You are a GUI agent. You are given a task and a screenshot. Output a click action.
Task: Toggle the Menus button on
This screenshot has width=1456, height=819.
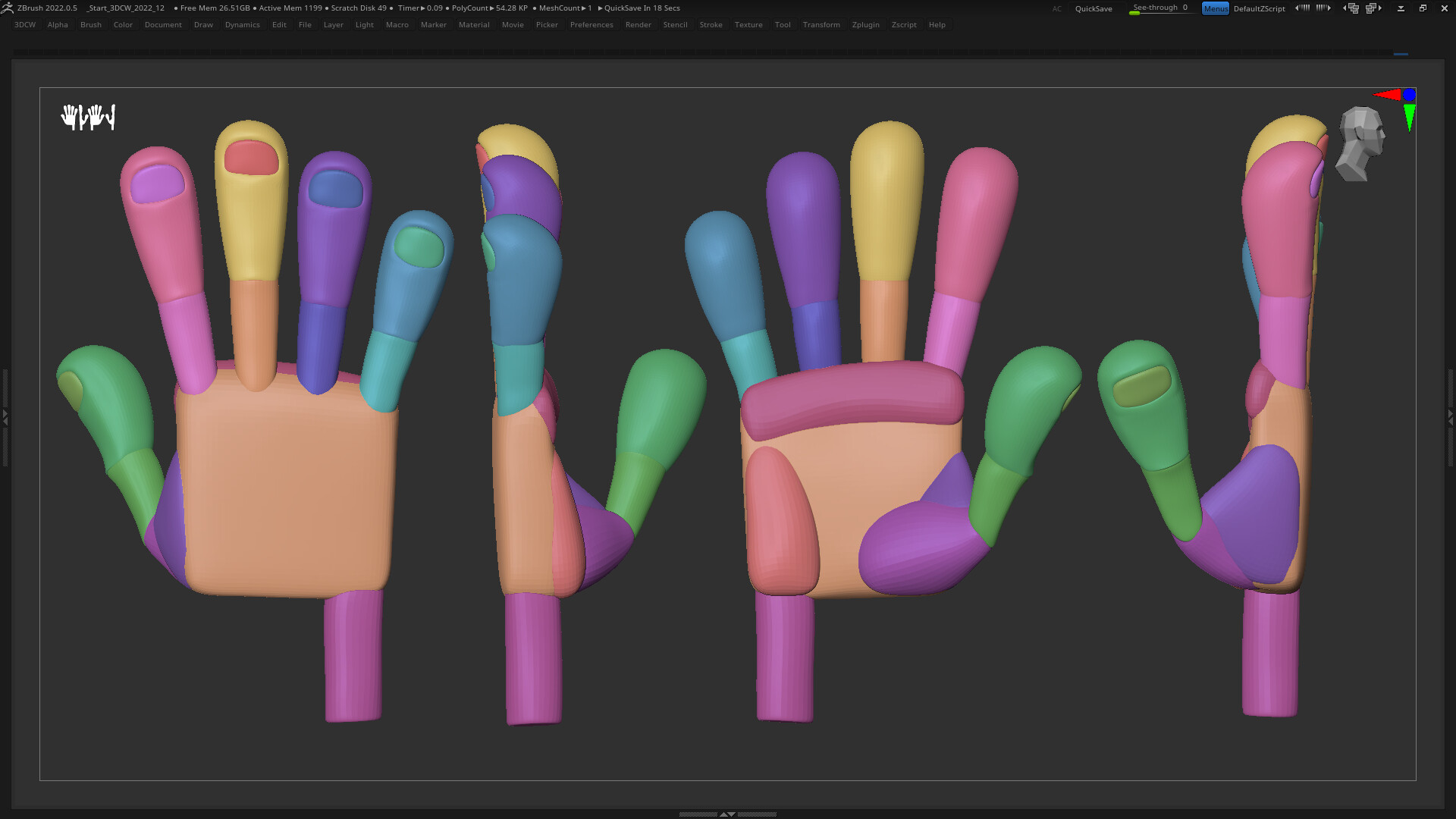tap(1215, 8)
